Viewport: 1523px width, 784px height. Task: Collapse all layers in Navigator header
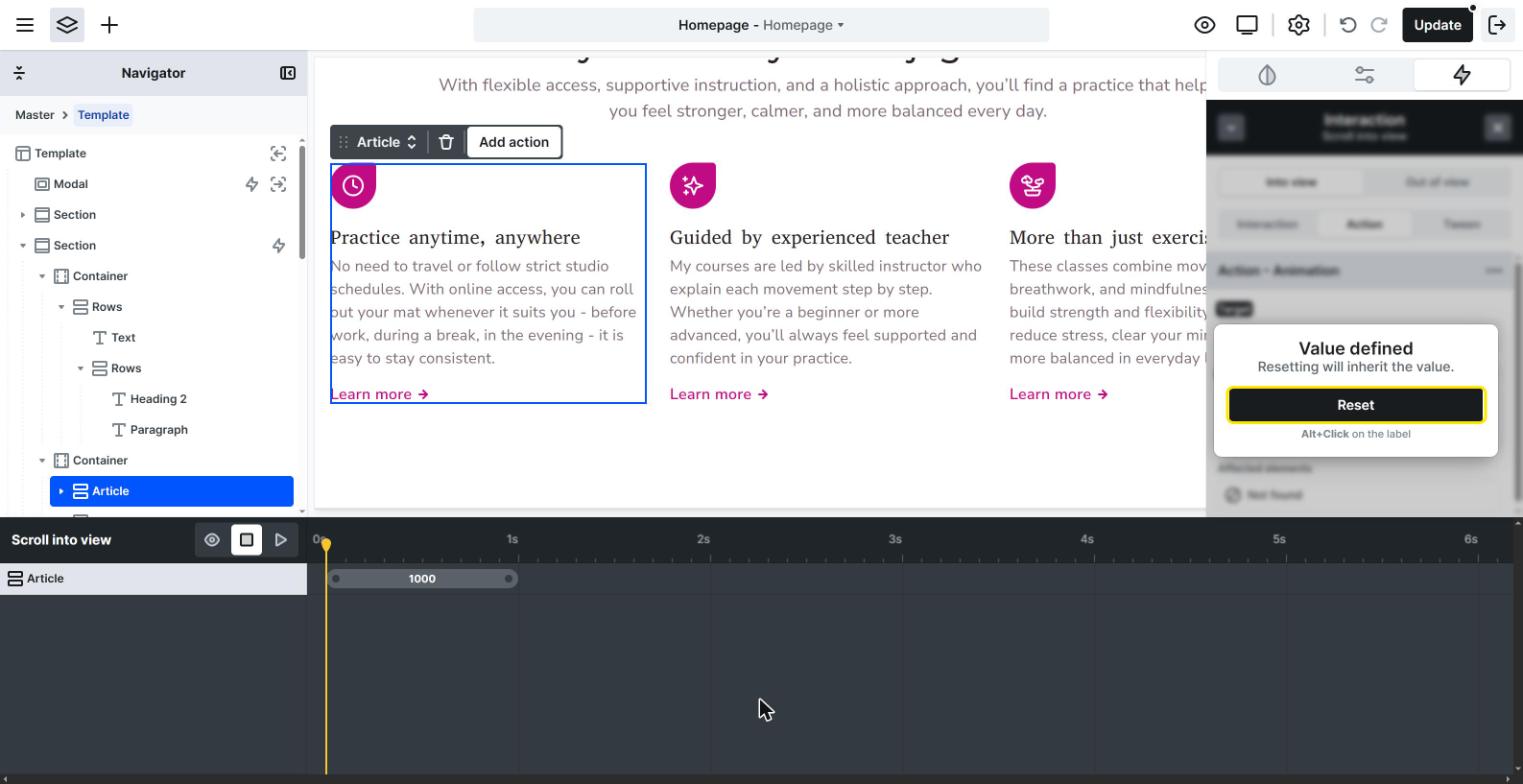point(19,73)
